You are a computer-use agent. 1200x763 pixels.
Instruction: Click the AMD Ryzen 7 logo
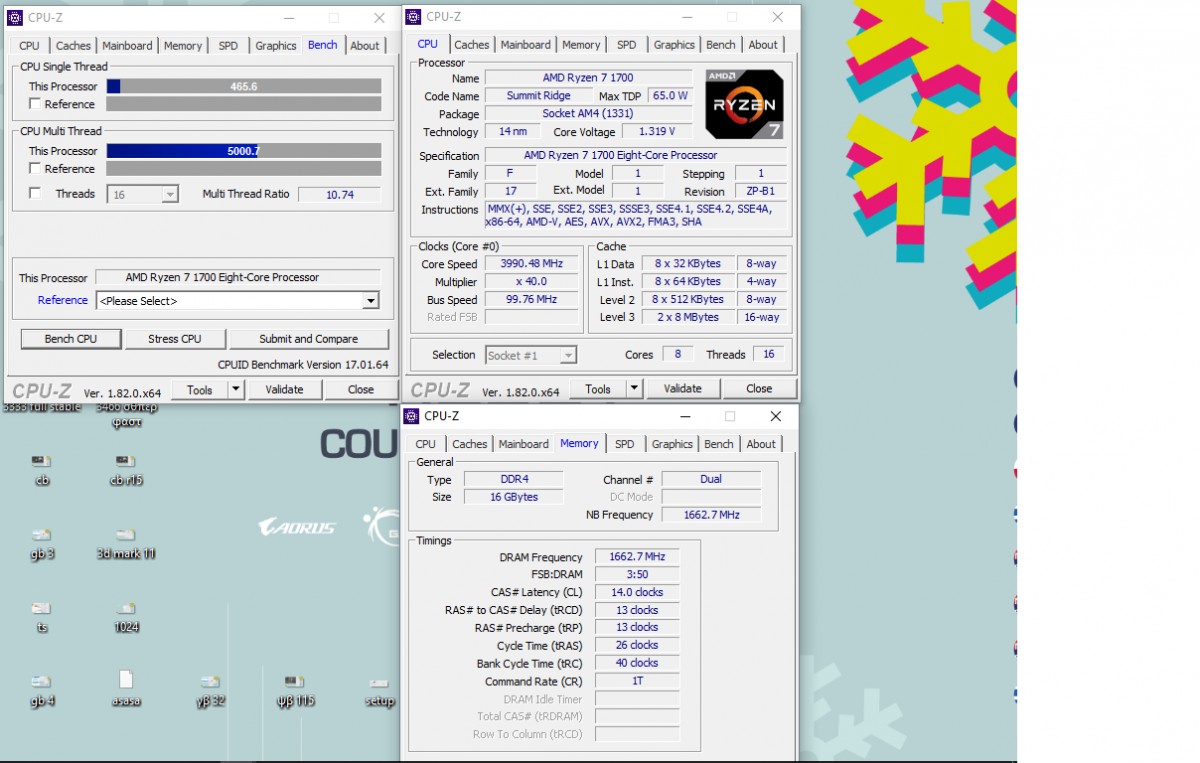pos(743,103)
